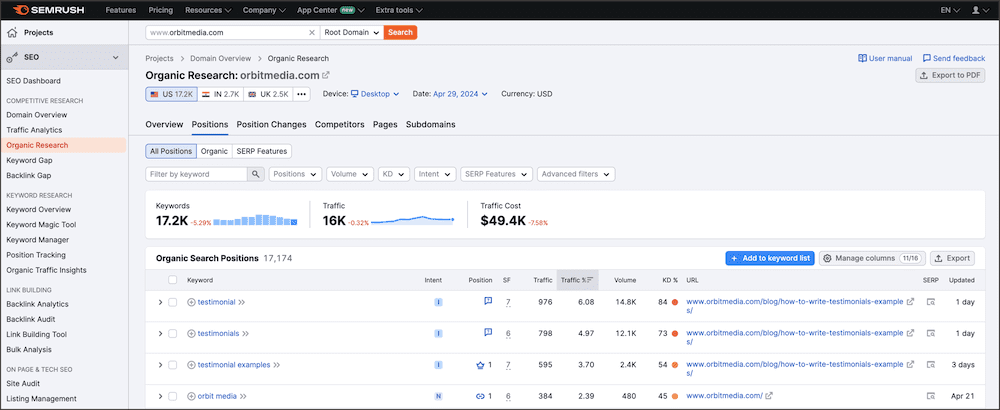Image resolution: width=1000 pixels, height=410 pixels.
Task: Open the KD filter dropdown
Action: (x=393, y=174)
